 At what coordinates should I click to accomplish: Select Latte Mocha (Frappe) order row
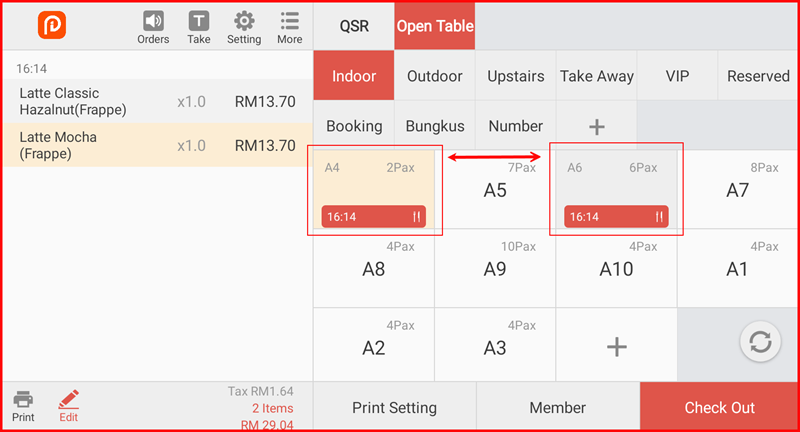(x=158, y=145)
